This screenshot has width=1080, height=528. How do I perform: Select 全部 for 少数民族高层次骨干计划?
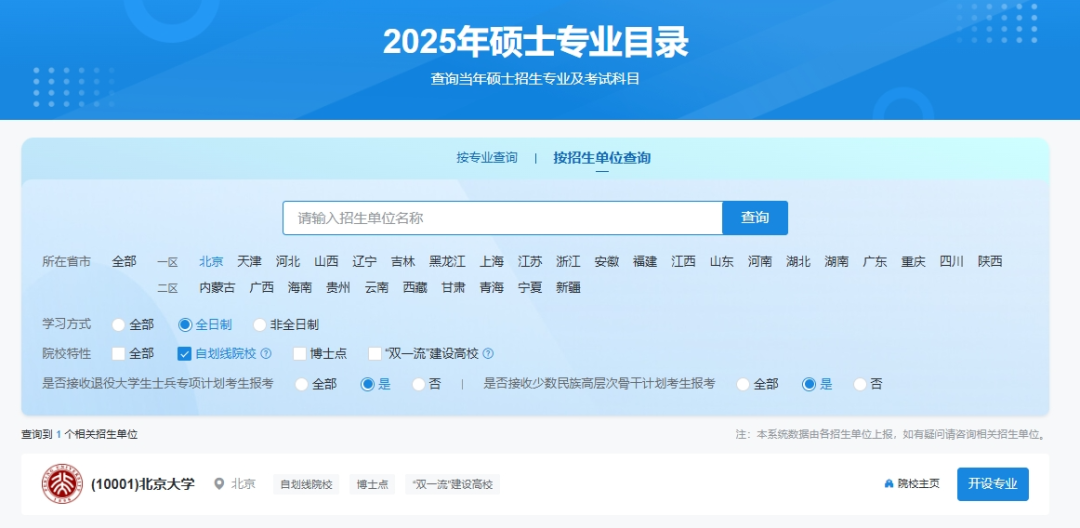[x=743, y=384]
